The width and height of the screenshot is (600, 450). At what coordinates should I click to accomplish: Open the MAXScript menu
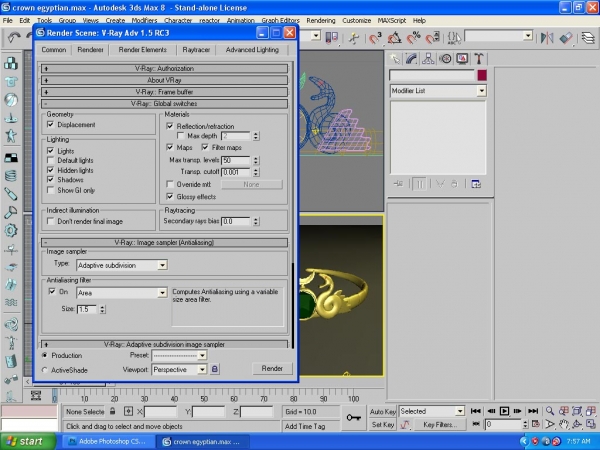[x=391, y=20]
